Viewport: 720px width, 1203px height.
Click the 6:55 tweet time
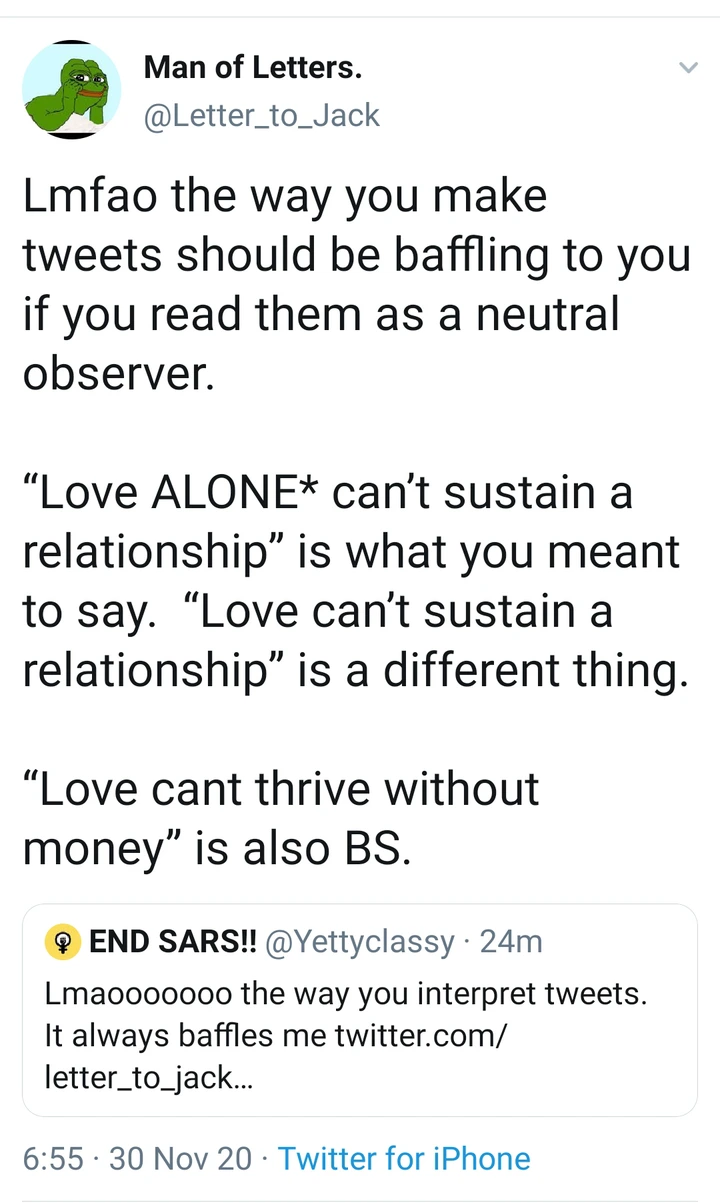53,1159
